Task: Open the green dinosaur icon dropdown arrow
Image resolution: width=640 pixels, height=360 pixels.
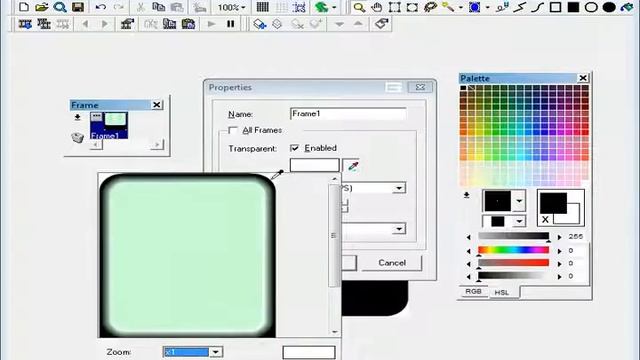Action: pyautogui.click(x=334, y=7)
